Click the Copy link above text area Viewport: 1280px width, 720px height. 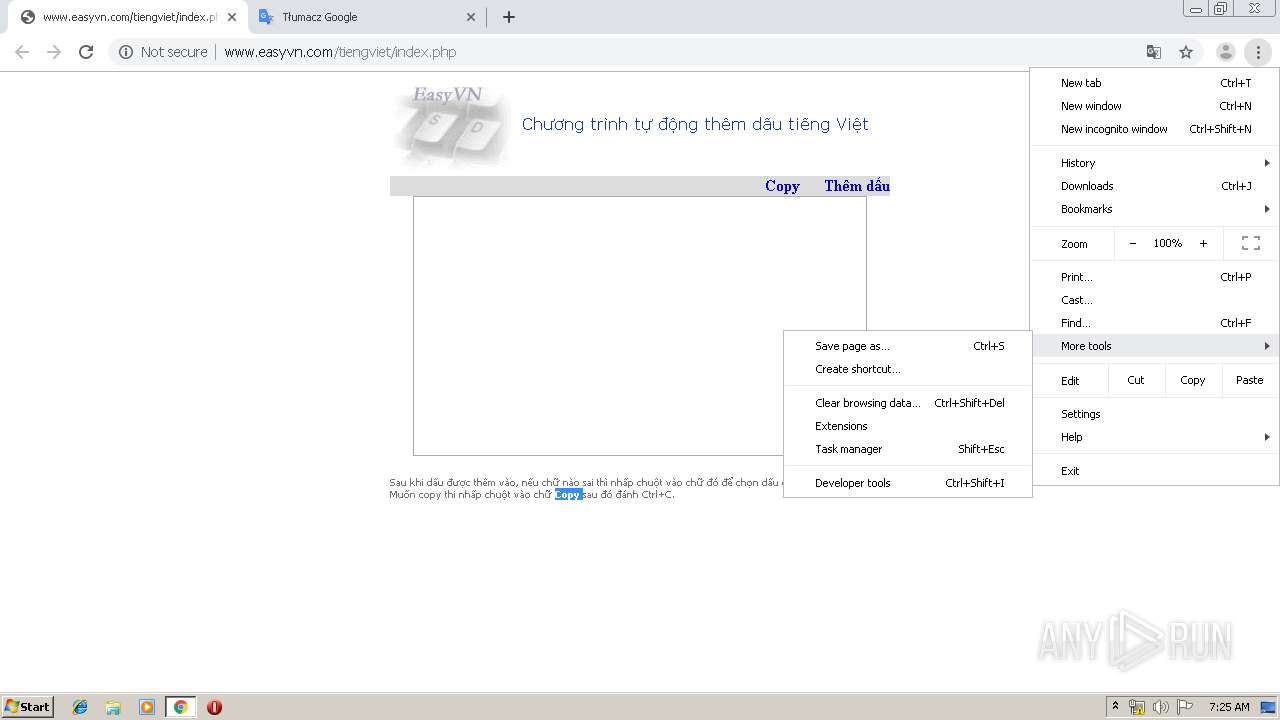click(782, 186)
